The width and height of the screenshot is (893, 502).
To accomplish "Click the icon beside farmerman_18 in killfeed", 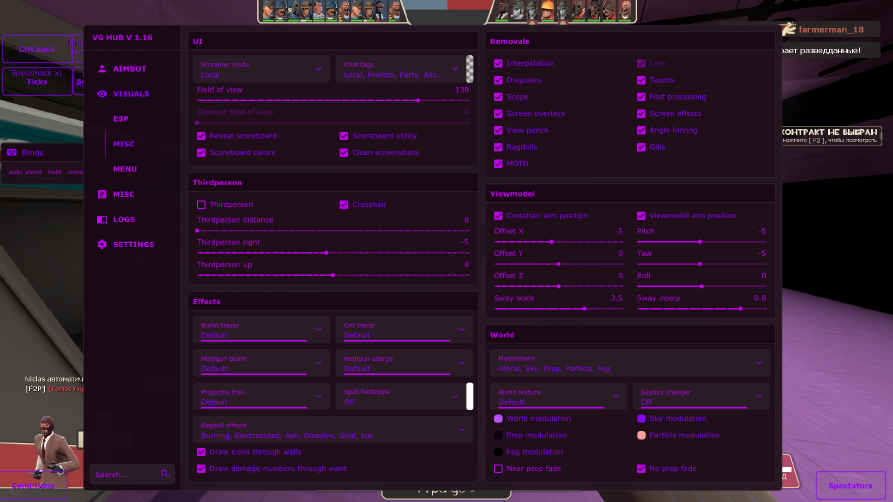I will pyautogui.click(x=788, y=29).
